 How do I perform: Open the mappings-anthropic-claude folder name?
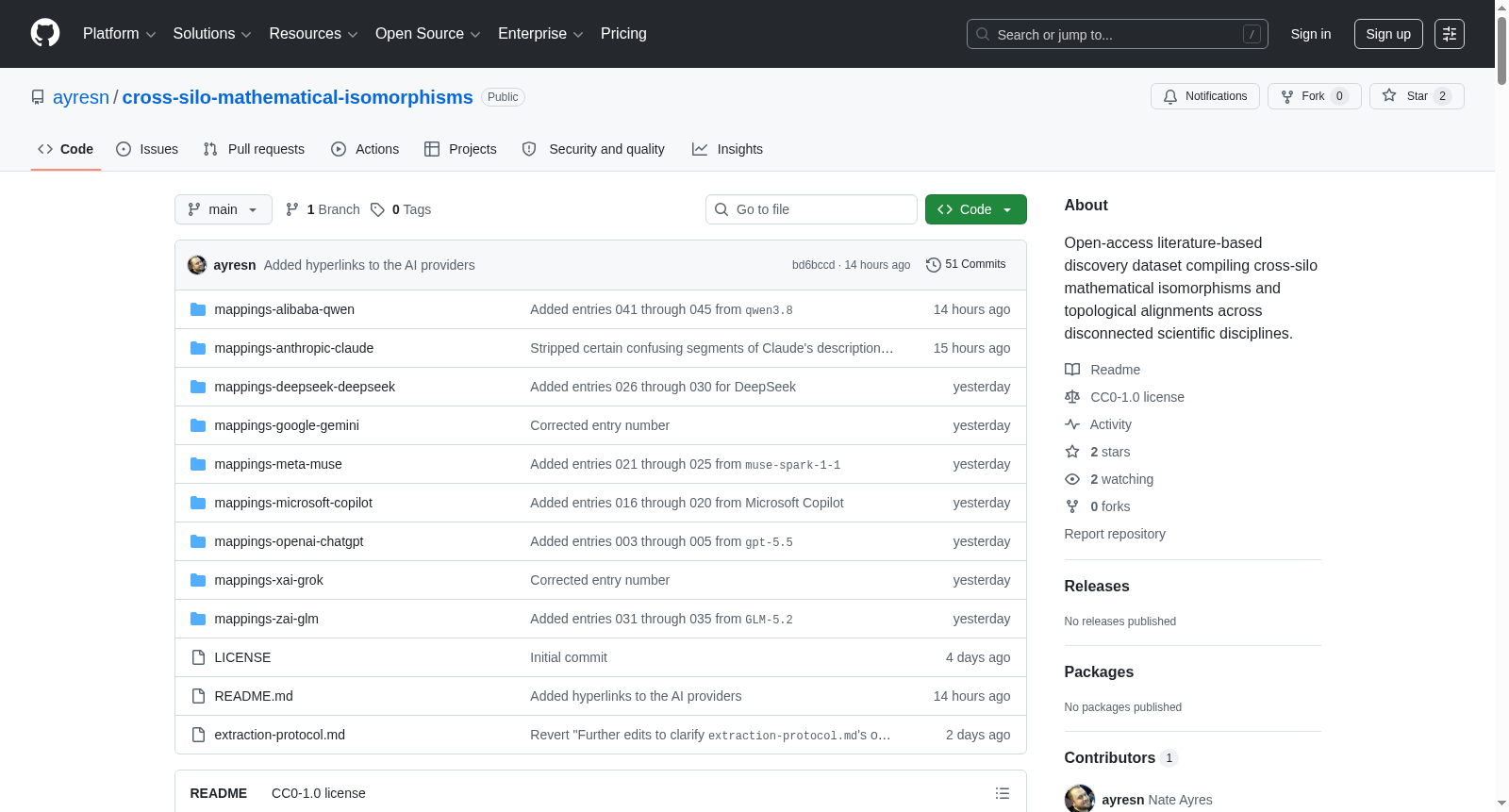click(293, 348)
